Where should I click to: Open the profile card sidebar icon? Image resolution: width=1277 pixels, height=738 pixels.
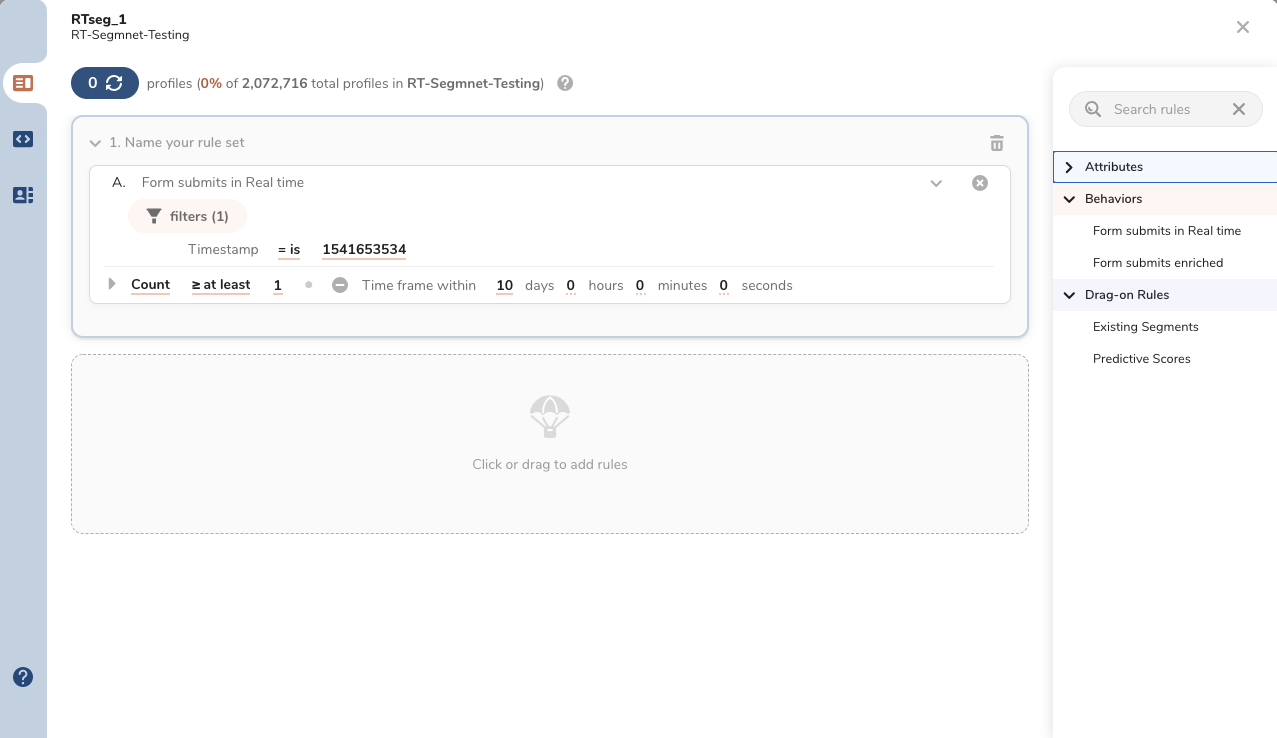(23, 195)
